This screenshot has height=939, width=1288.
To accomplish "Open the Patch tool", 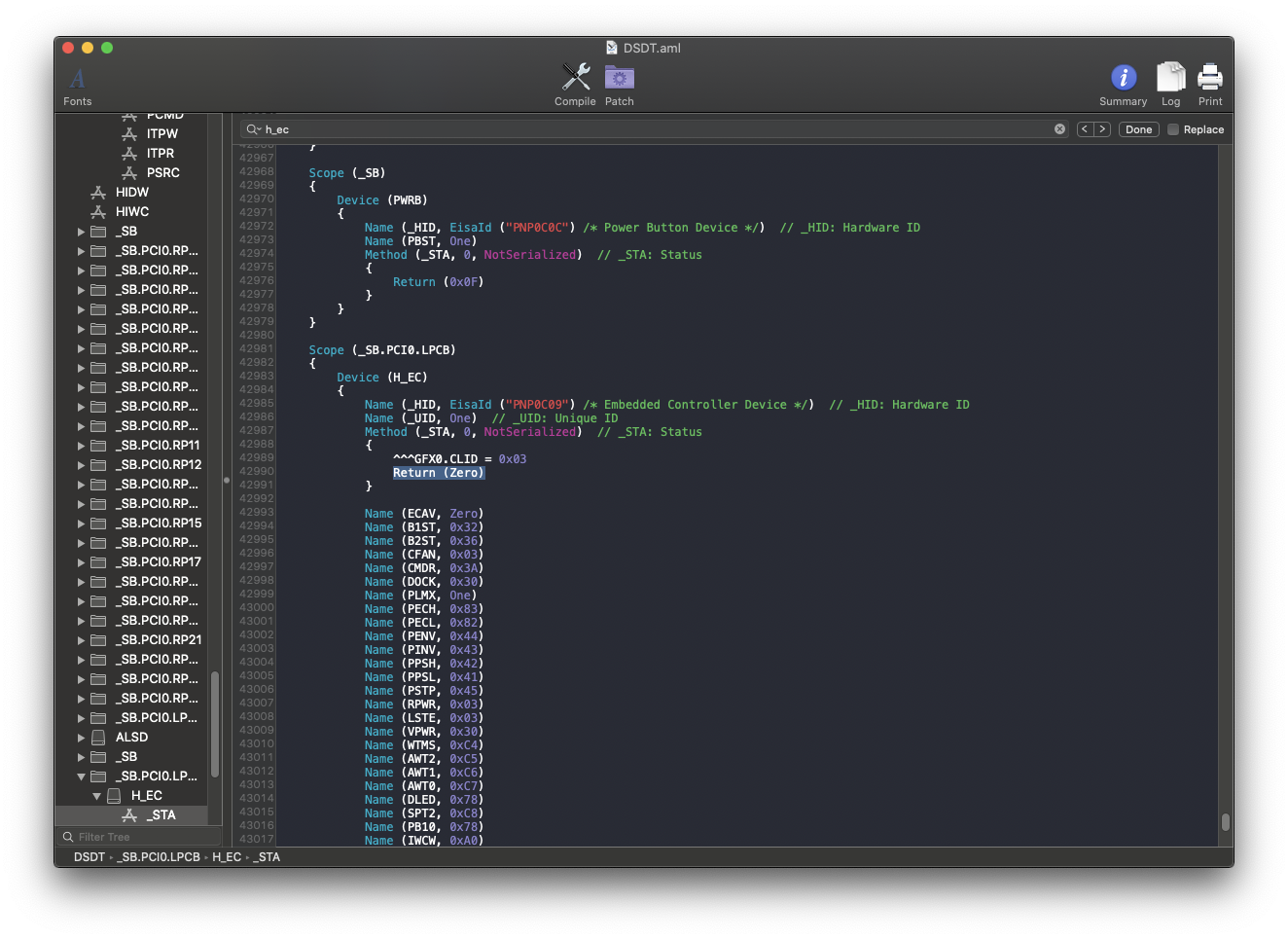I will point(619,78).
